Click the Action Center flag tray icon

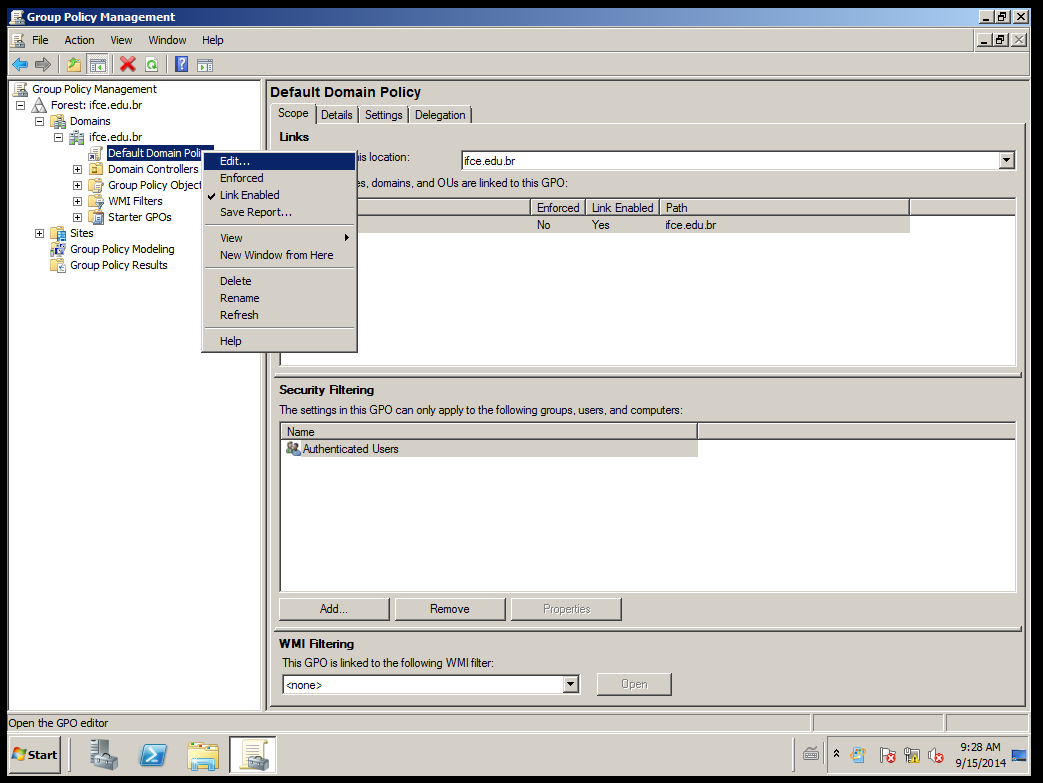click(x=887, y=755)
